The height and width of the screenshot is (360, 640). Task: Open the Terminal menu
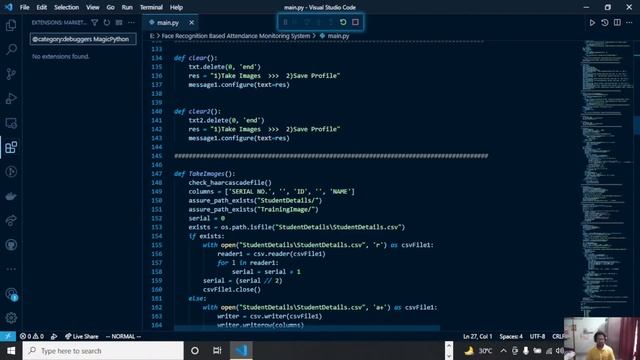point(151,7)
